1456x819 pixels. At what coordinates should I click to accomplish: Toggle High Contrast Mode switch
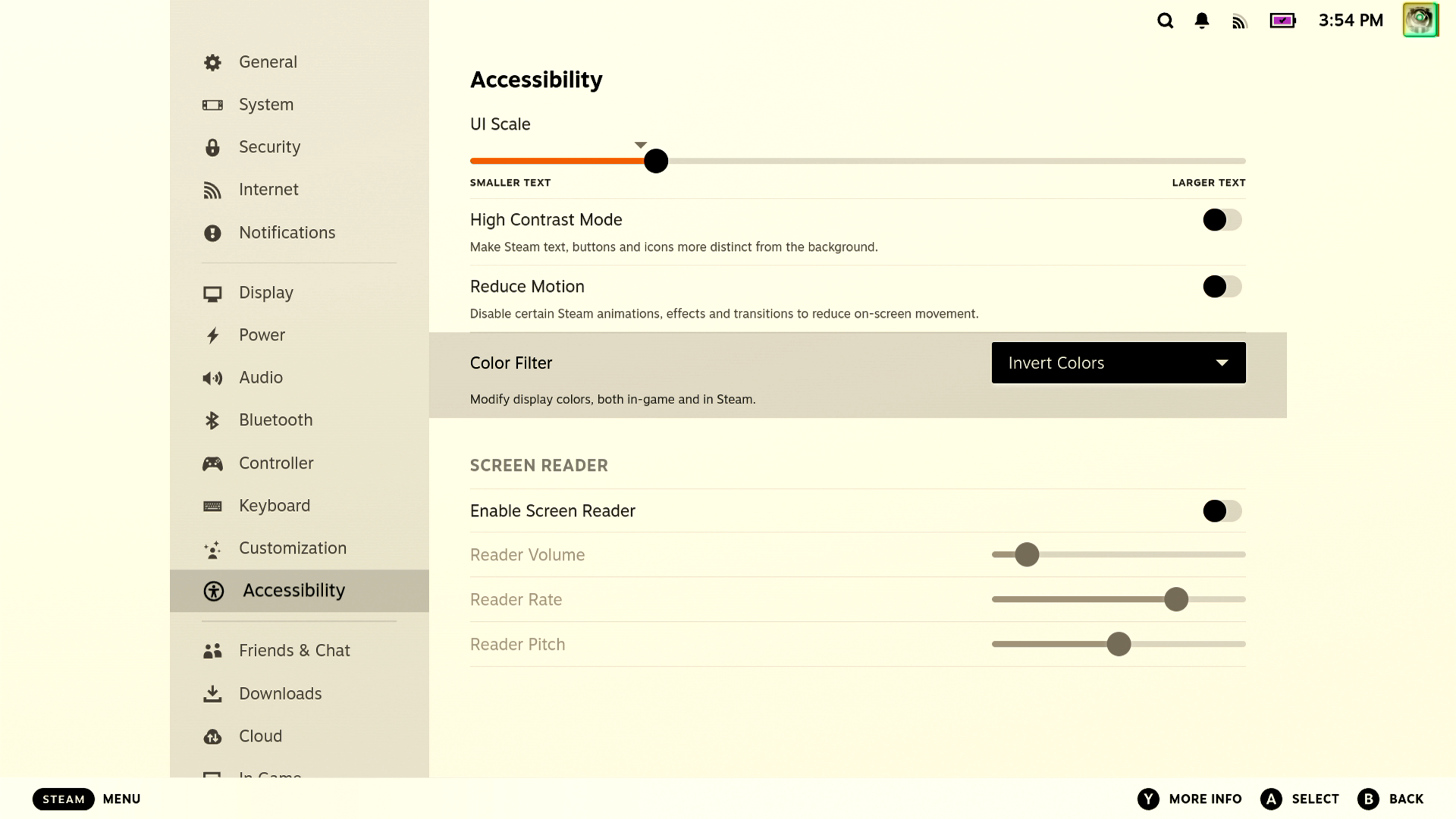pos(1222,220)
